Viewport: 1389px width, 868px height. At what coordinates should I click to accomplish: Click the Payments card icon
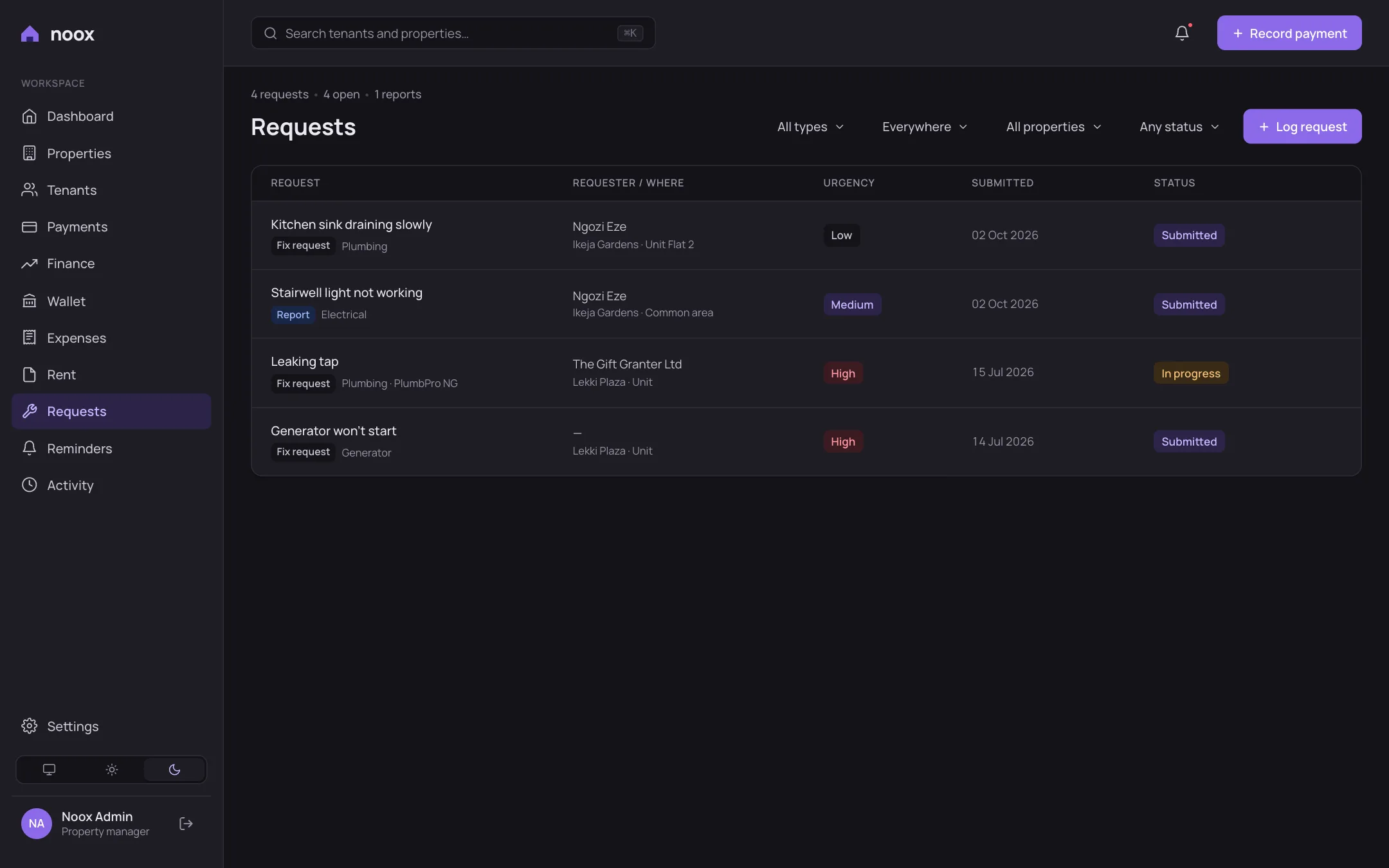click(29, 226)
